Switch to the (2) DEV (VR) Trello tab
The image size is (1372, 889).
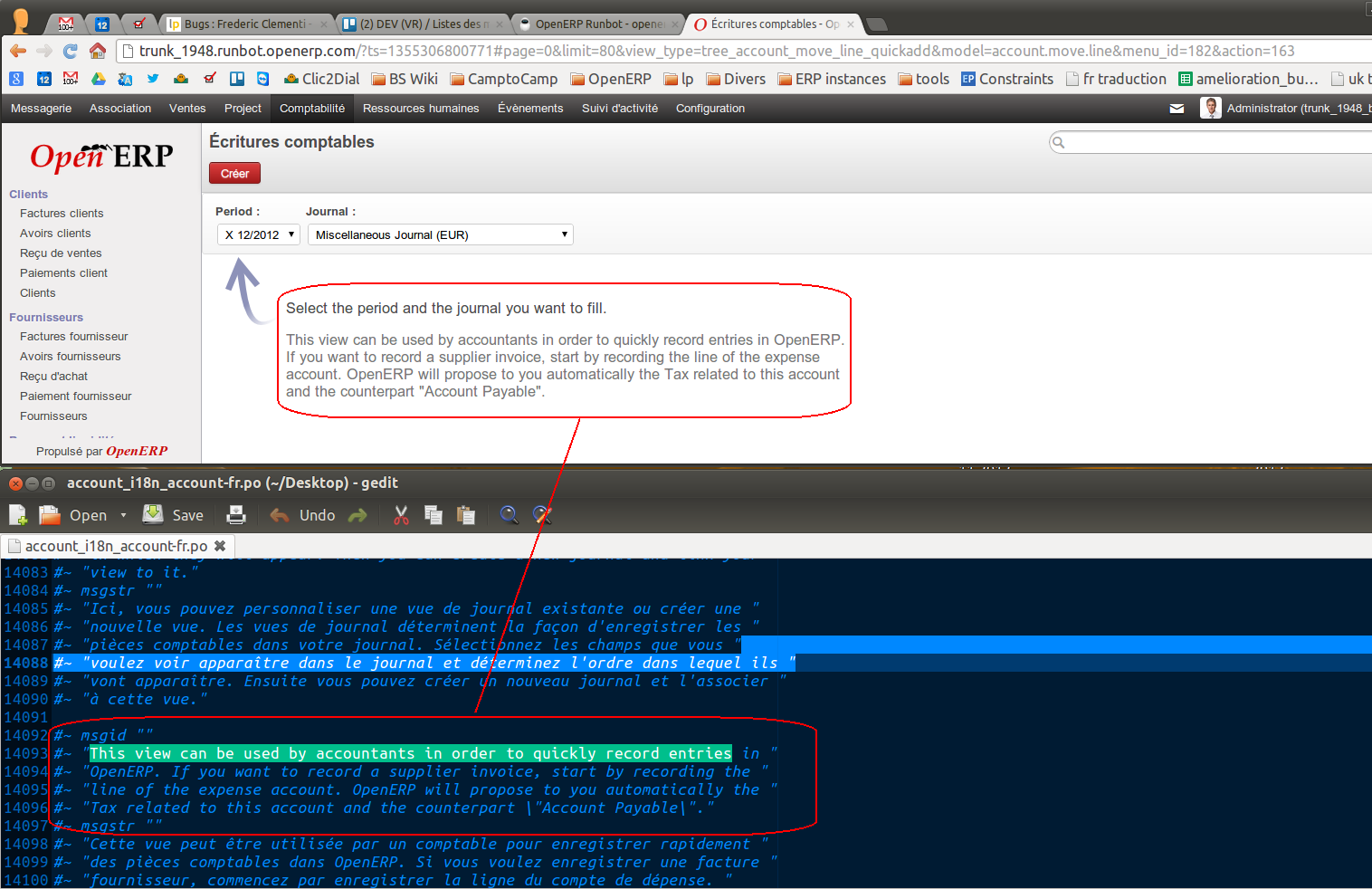coord(422,24)
